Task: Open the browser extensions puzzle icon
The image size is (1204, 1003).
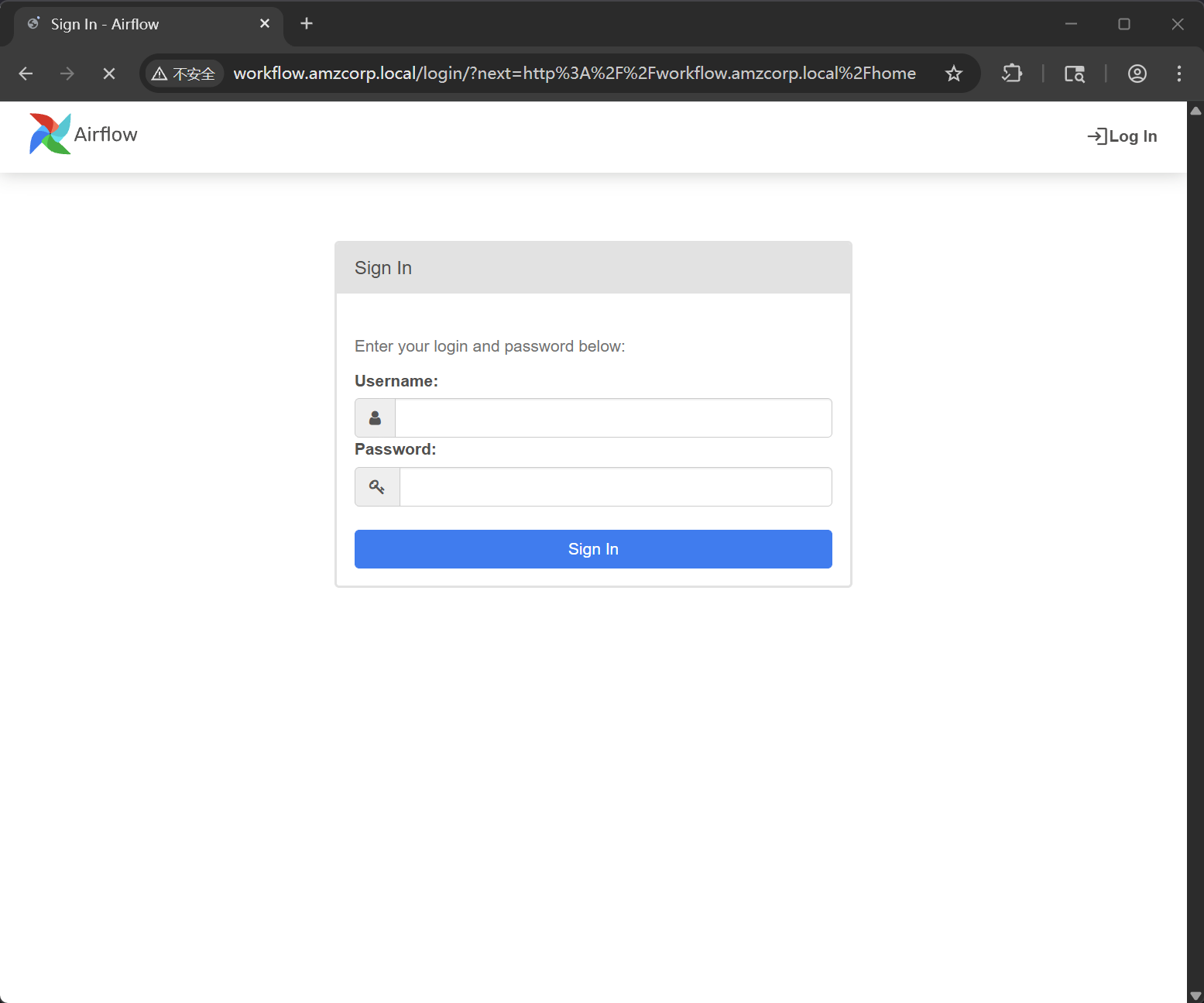Action: tap(1012, 74)
